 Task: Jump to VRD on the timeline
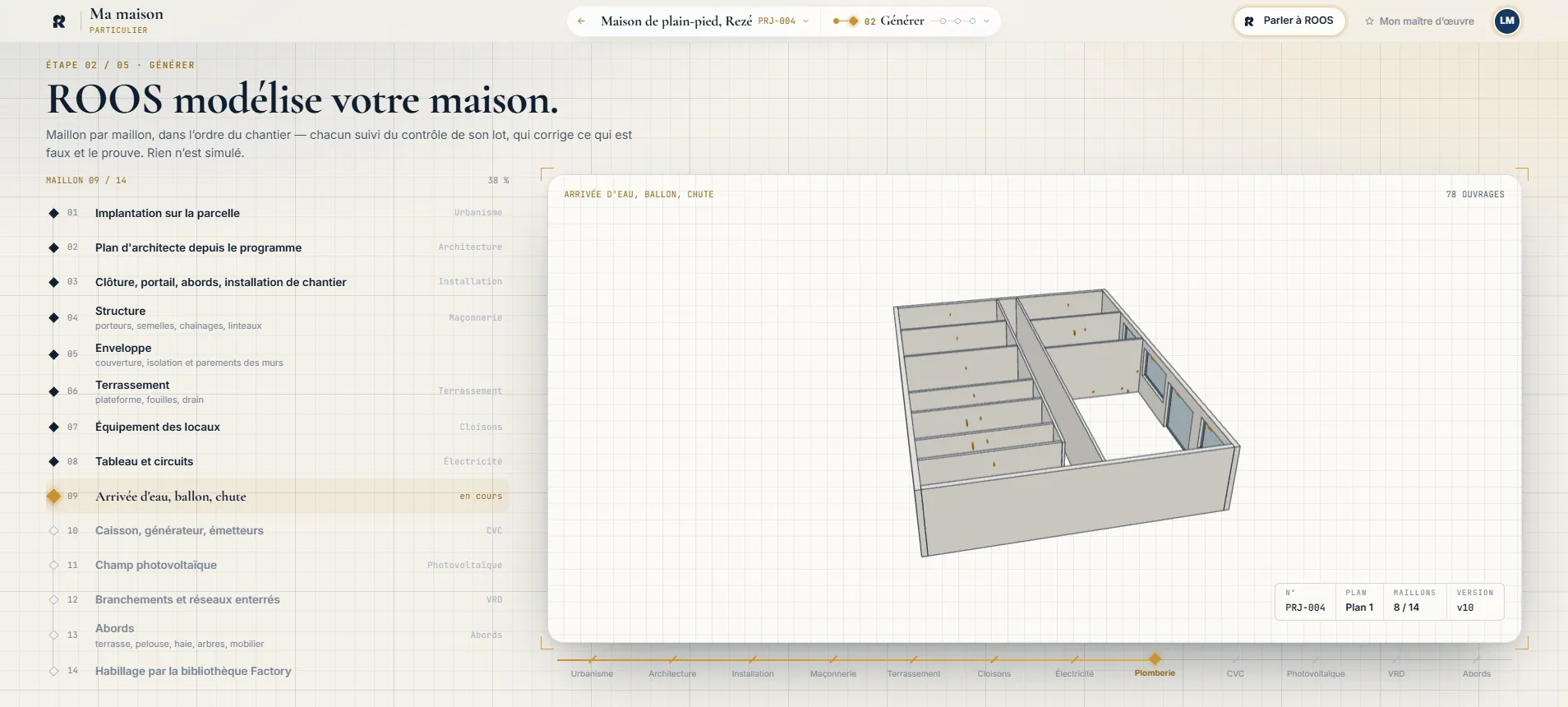coord(1396,667)
